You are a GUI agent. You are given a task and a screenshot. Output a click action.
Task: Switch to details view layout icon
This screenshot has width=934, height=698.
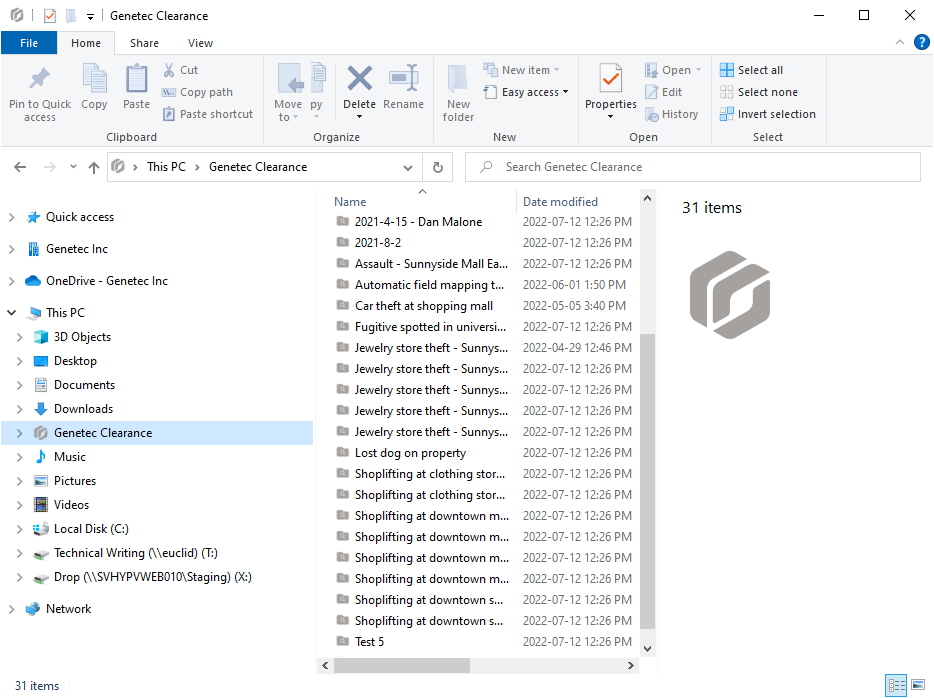coord(896,685)
